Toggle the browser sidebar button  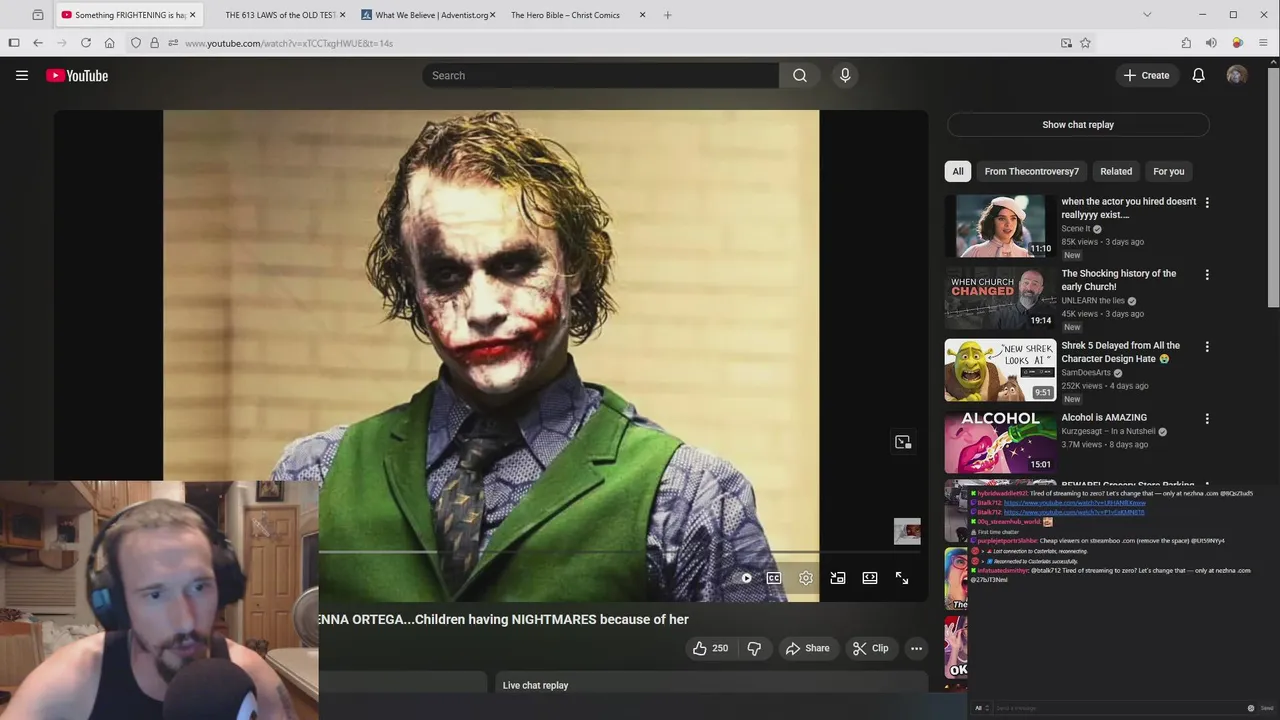14,43
